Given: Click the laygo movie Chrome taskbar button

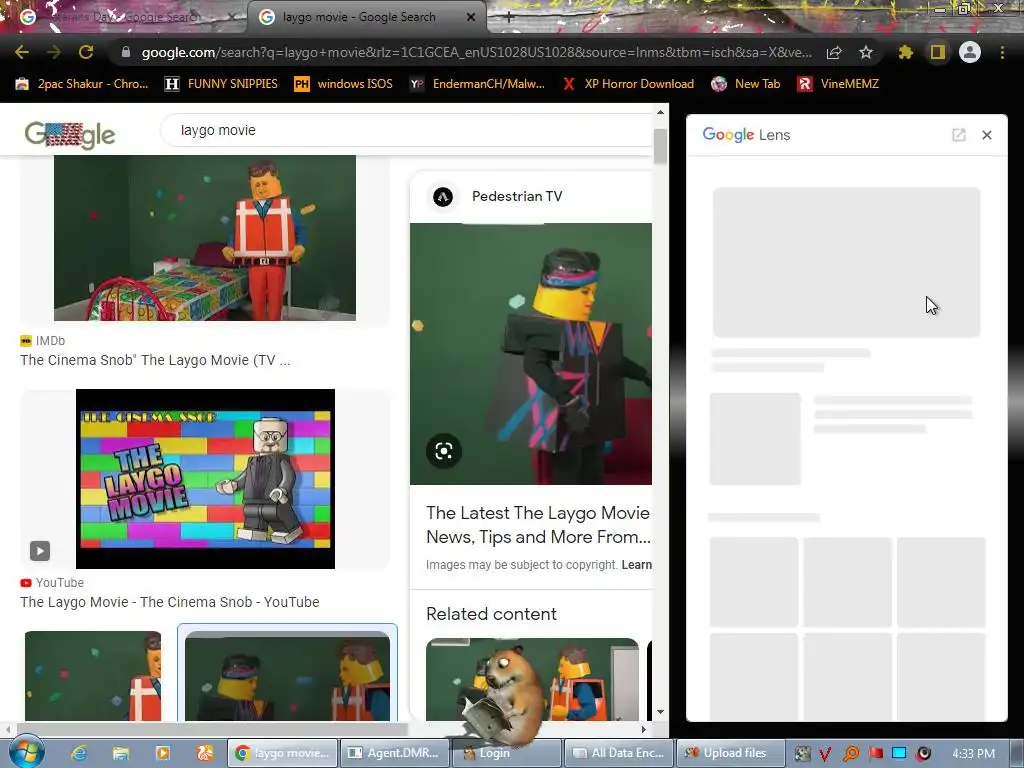Looking at the screenshot, I should click(283, 753).
